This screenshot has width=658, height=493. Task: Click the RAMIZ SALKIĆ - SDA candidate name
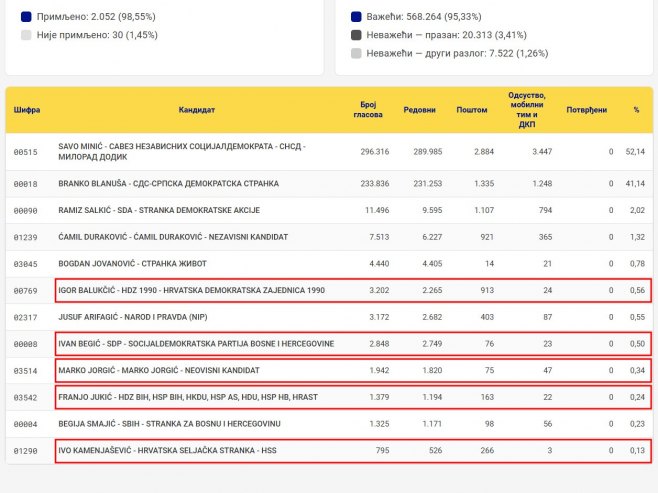pyautogui.click(x=159, y=210)
